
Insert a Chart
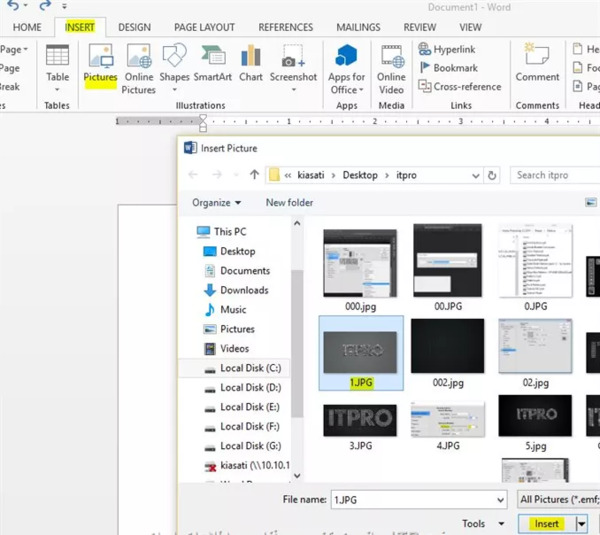[x=251, y=63]
